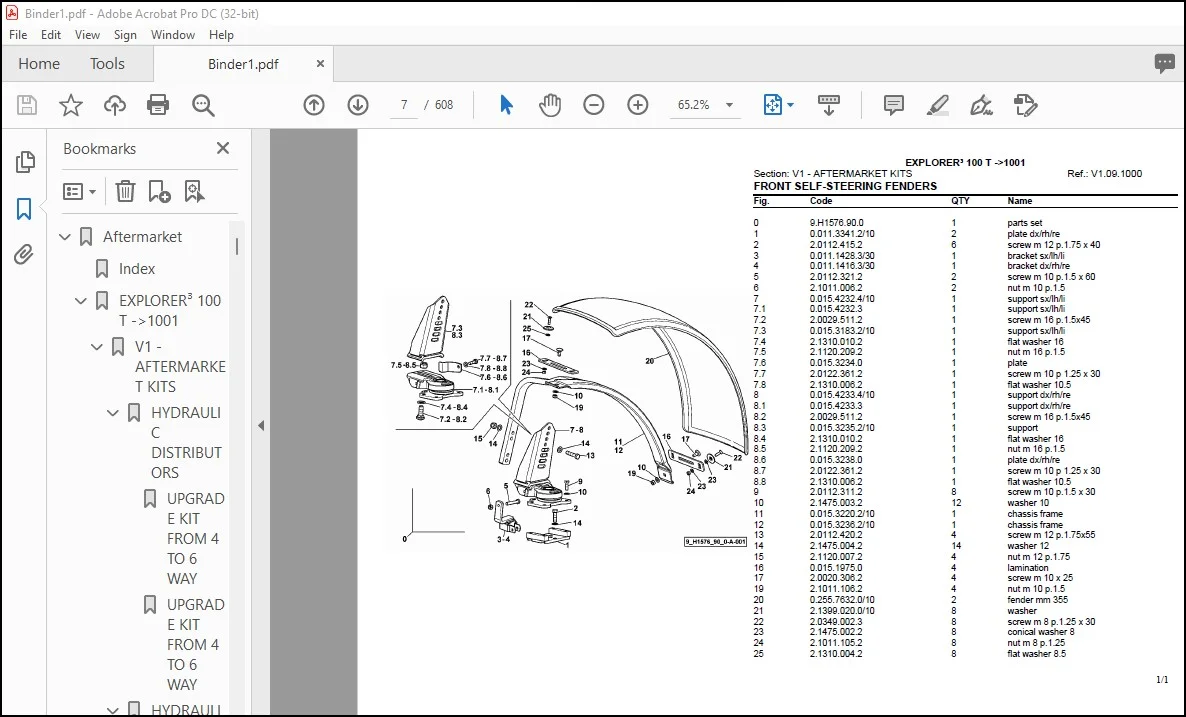Upload file to cloud icon

pyautogui.click(x=115, y=105)
